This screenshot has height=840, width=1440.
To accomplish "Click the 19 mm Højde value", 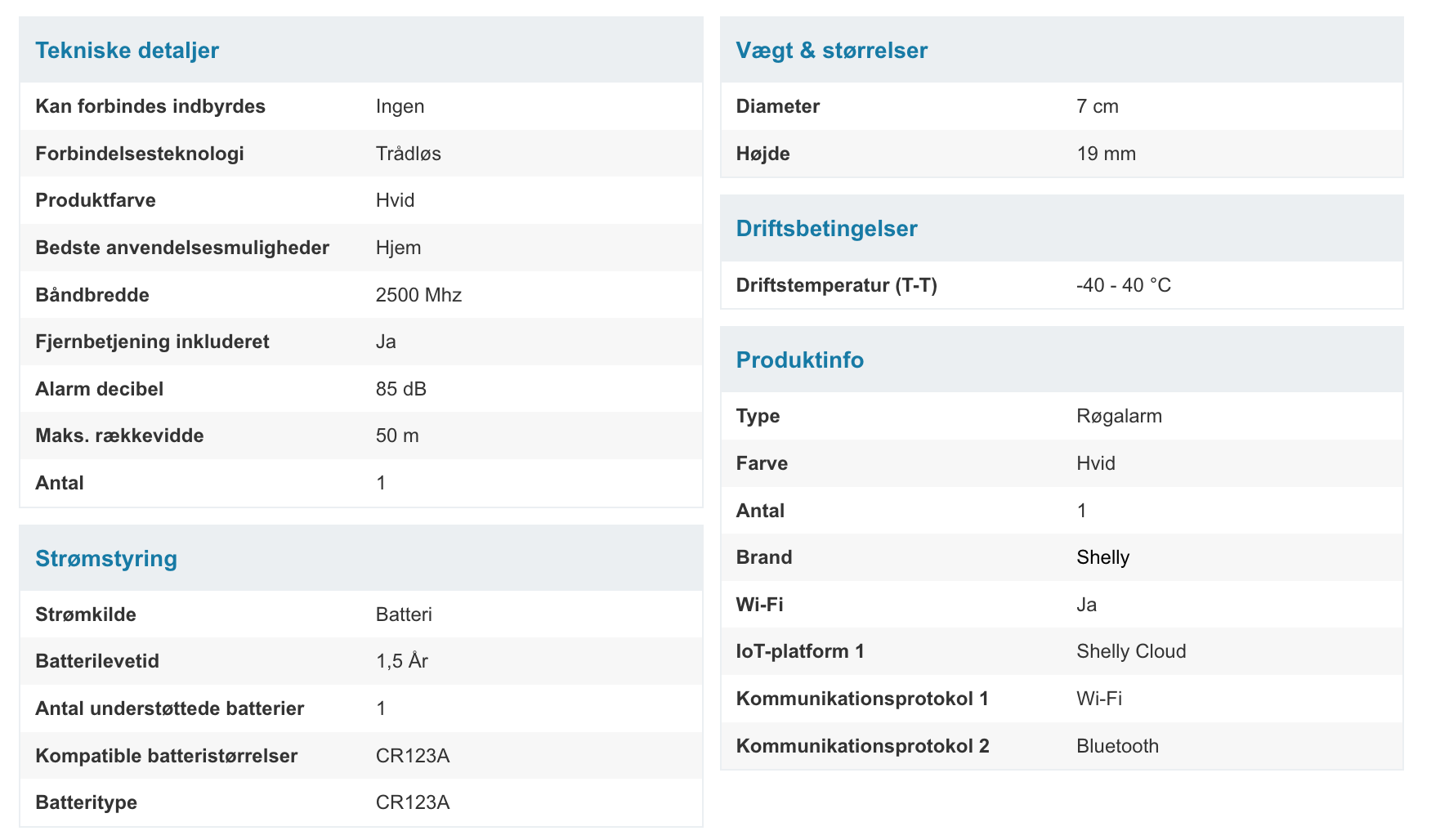I will (x=1106, y=154).
